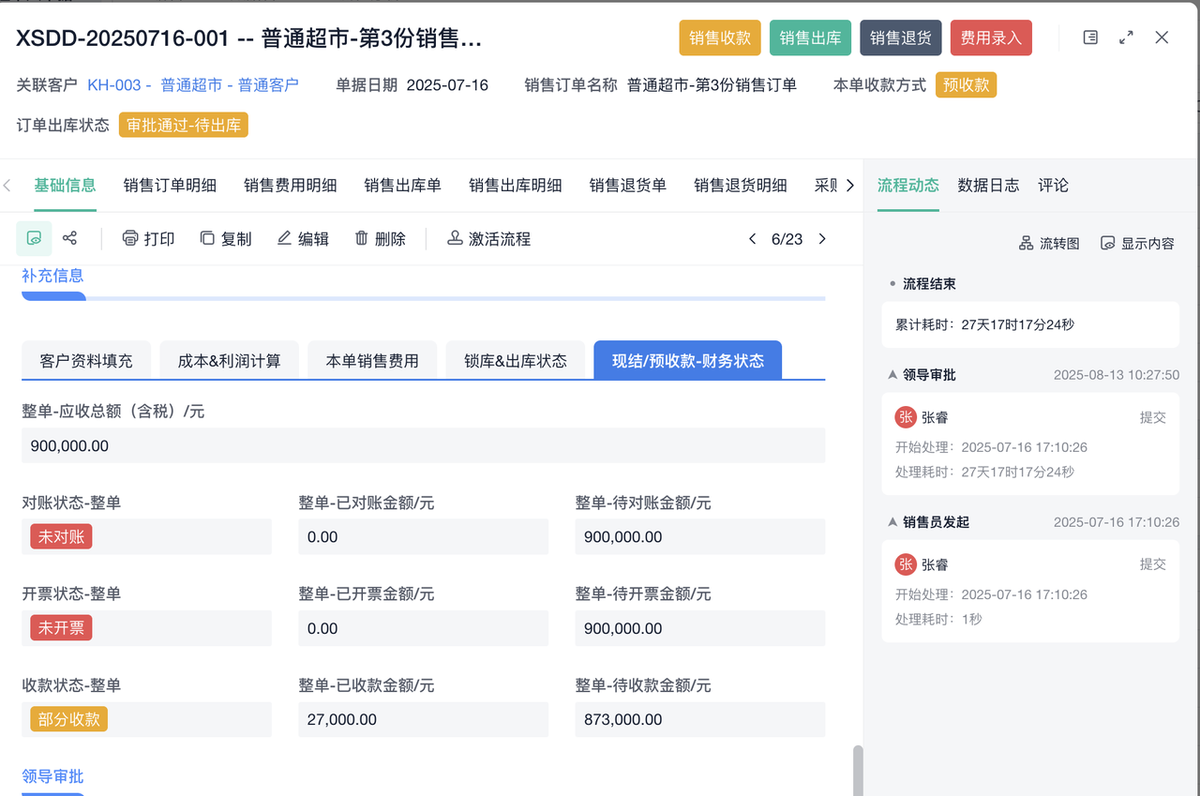Collapse the 领导审批 flow step
1200x796 pixels.
point(892,375)
